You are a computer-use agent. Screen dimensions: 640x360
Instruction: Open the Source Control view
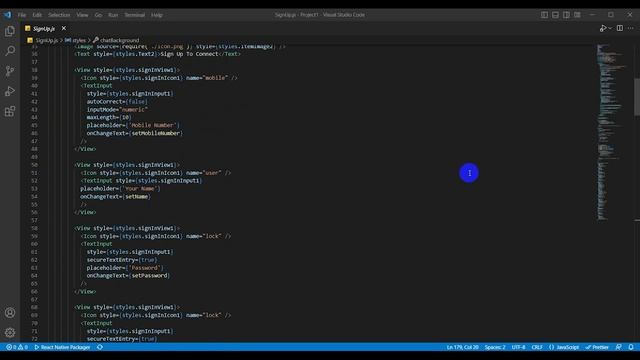[10, 71]
